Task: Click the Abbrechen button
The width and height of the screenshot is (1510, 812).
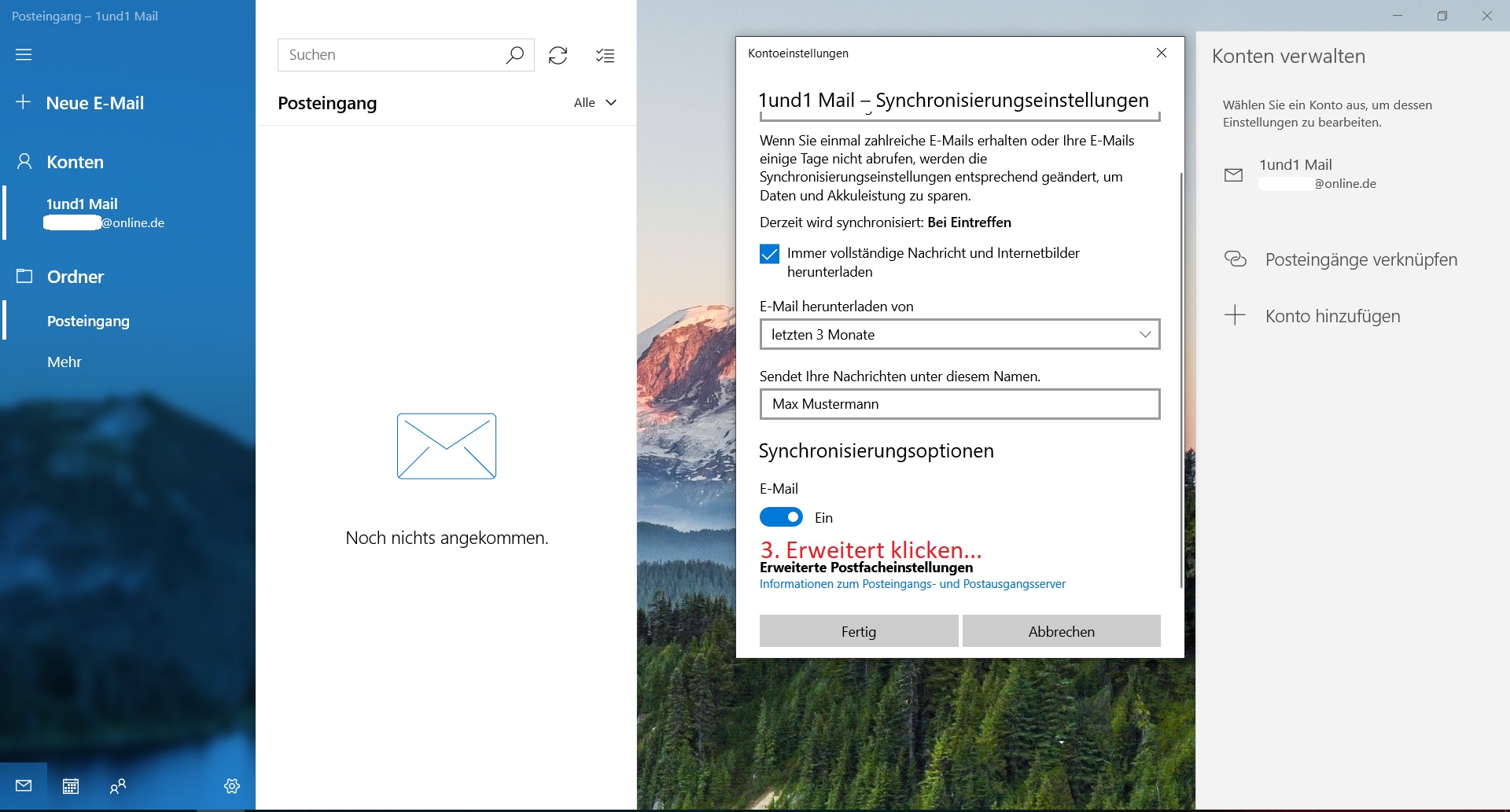Action: (1061, 630)
